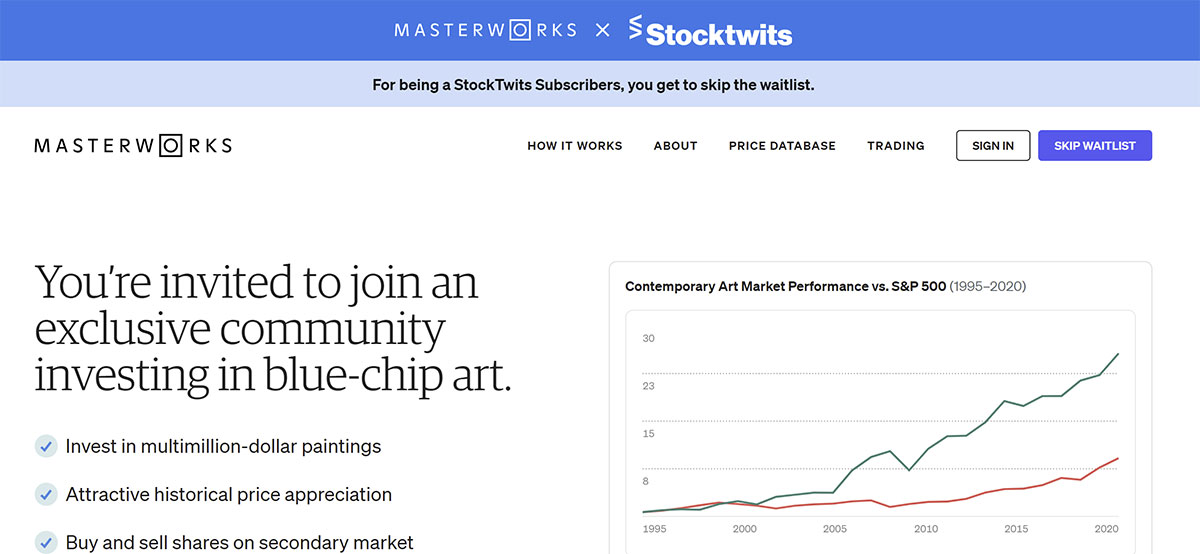The image size is (1200, 554).
Task: Open the How It Works page
Action: (x=574, y=146)
